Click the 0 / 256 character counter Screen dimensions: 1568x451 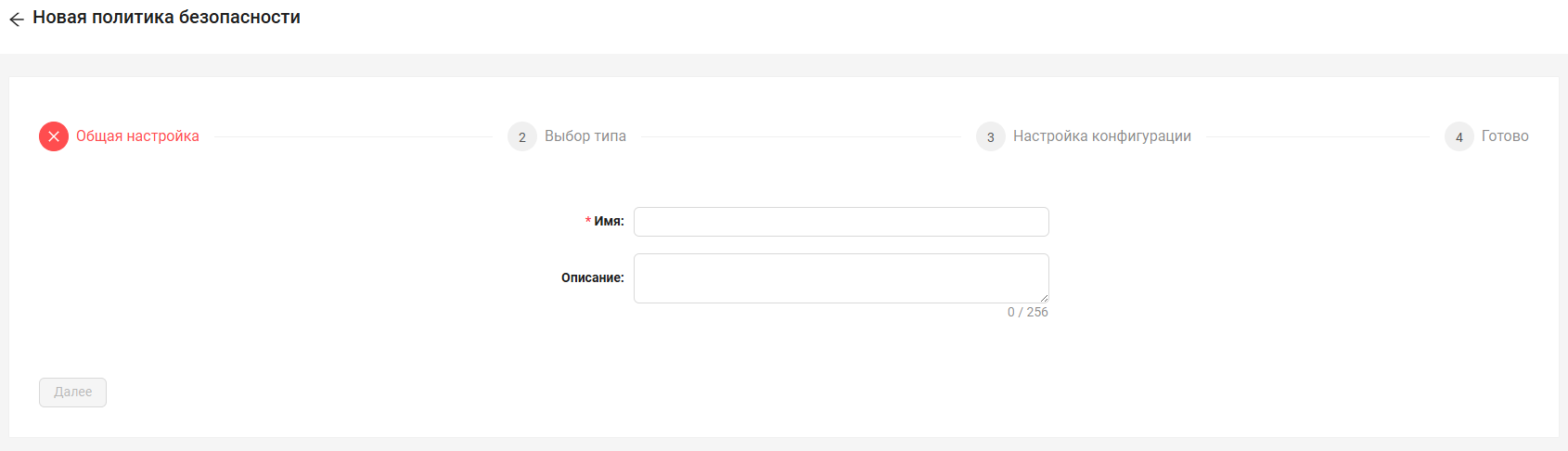pyautogui.click(x=1028, y=313)
